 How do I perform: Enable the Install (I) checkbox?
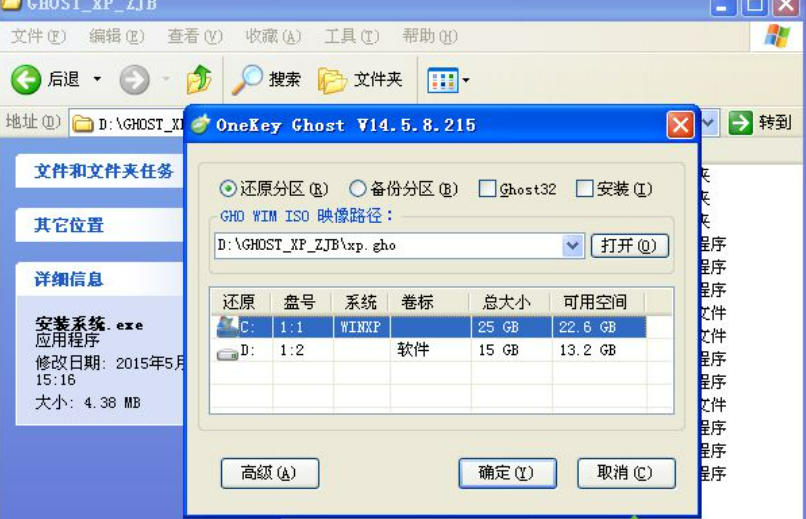tap(584, 189)
